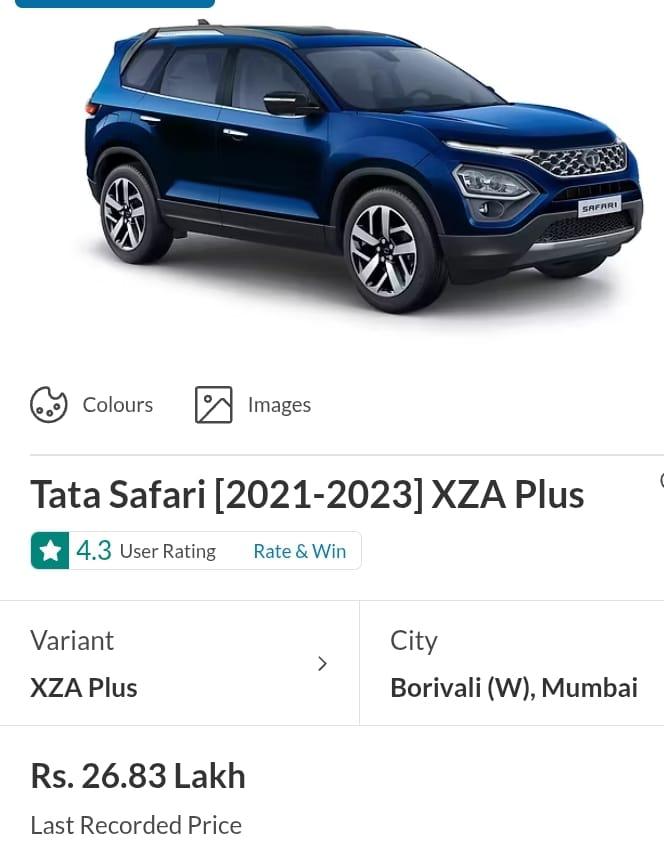Tap the blue button at top edge
Viewport: 664px width, 852px height.
point(115,3)
